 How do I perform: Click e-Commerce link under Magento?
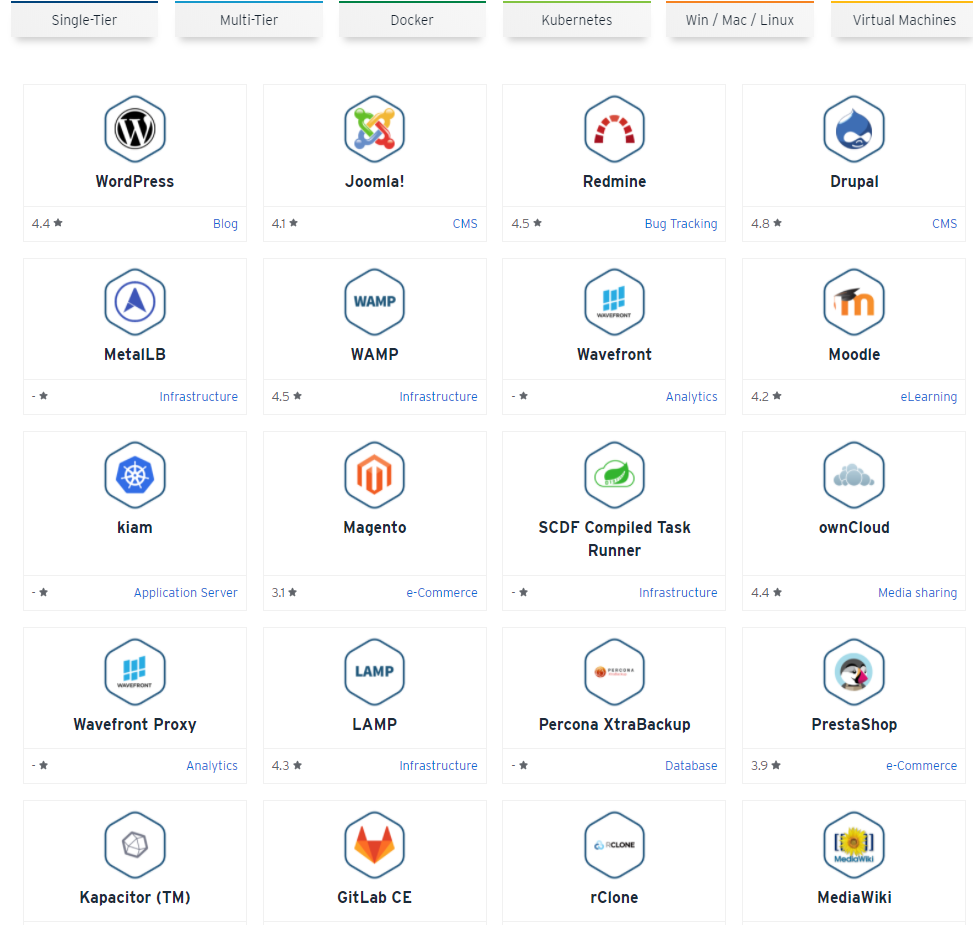(442, 592)
